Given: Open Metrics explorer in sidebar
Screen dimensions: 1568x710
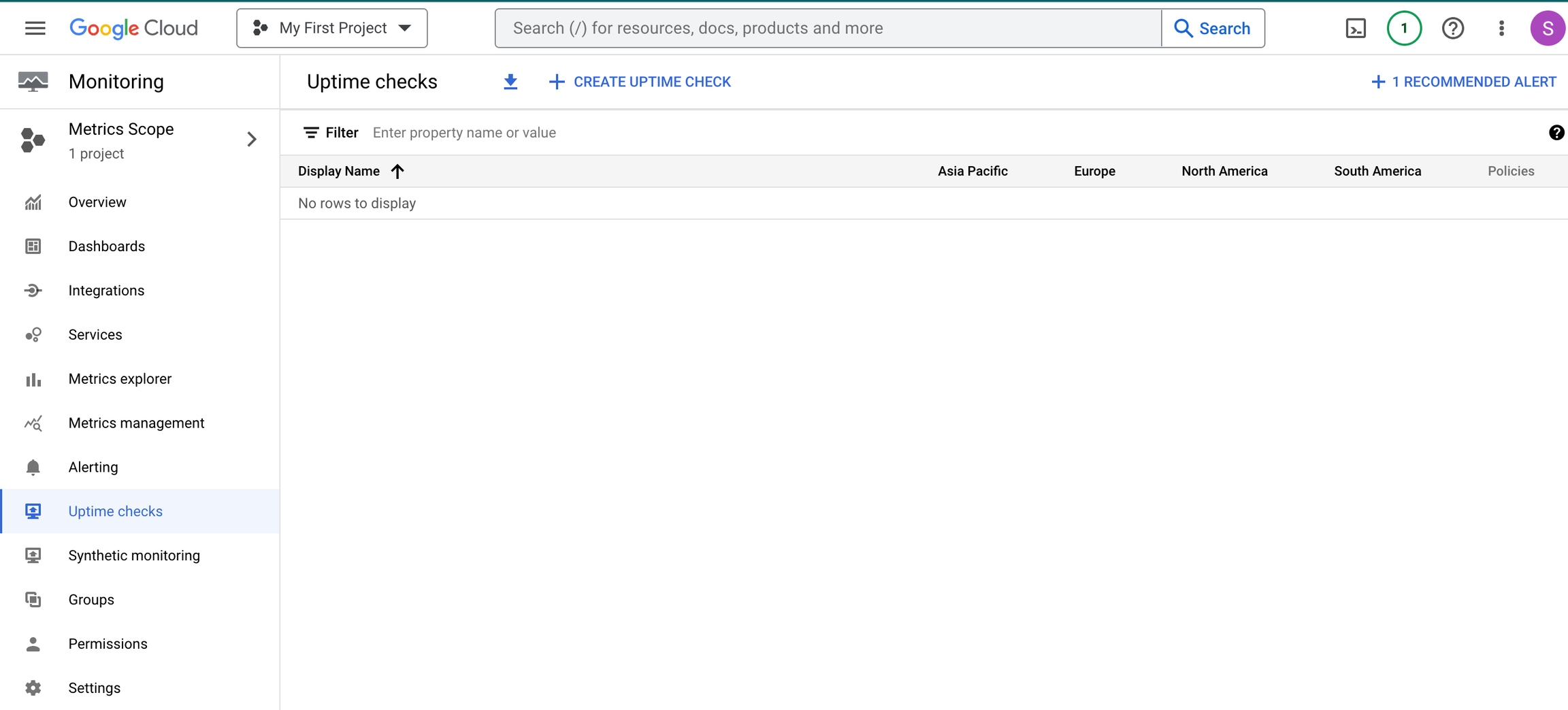Looking at the screenshot, I should click(x=120, y=378).
